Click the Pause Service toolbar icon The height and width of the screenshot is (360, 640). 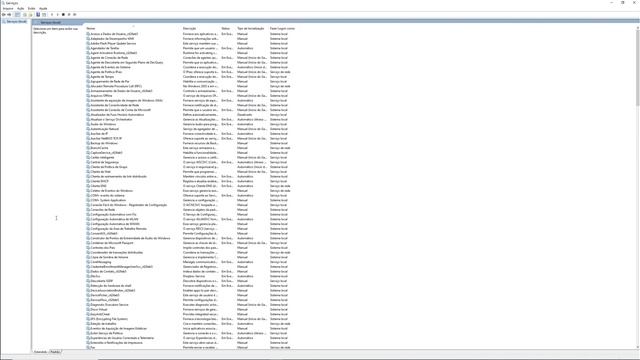point(69,14)
